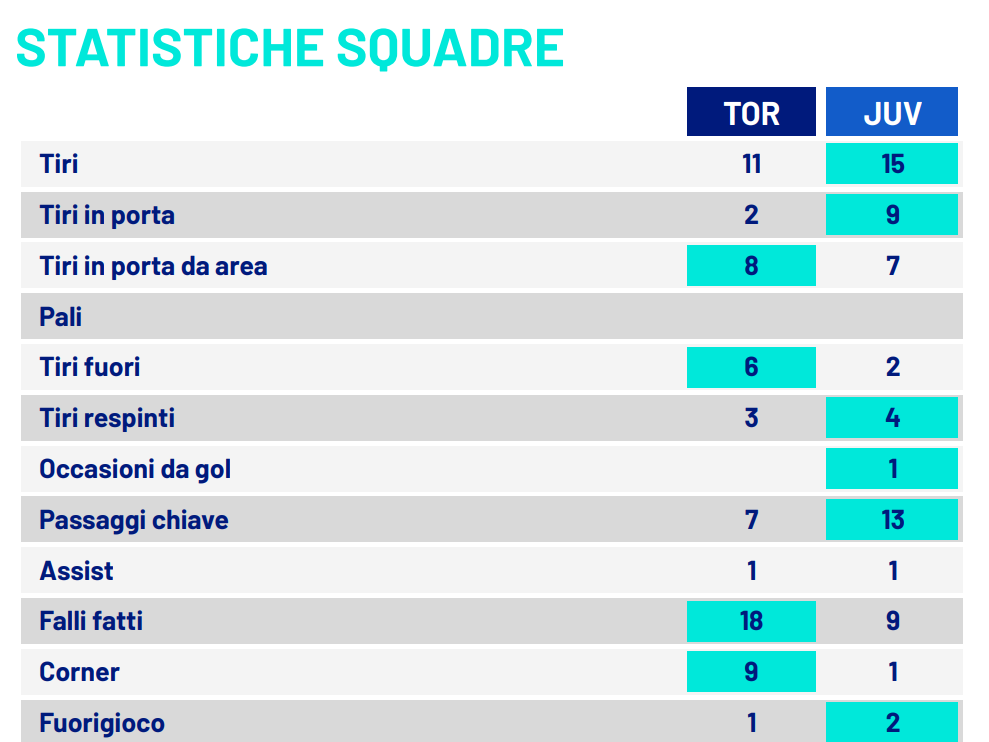Viewport: 989px width, 742px height.
Task: Select JUV's highlighted Passaggi chiave value 13
Action: point(892,520)
